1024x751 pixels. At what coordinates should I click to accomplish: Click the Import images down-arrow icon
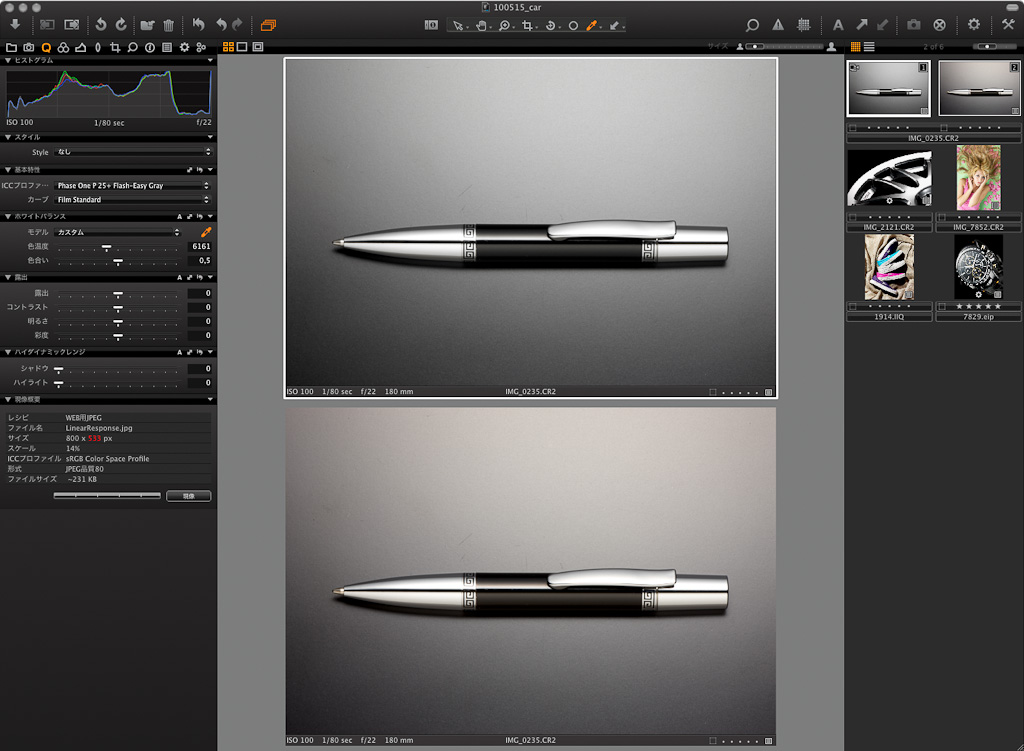pyautogui.click(x=15, y=24)
